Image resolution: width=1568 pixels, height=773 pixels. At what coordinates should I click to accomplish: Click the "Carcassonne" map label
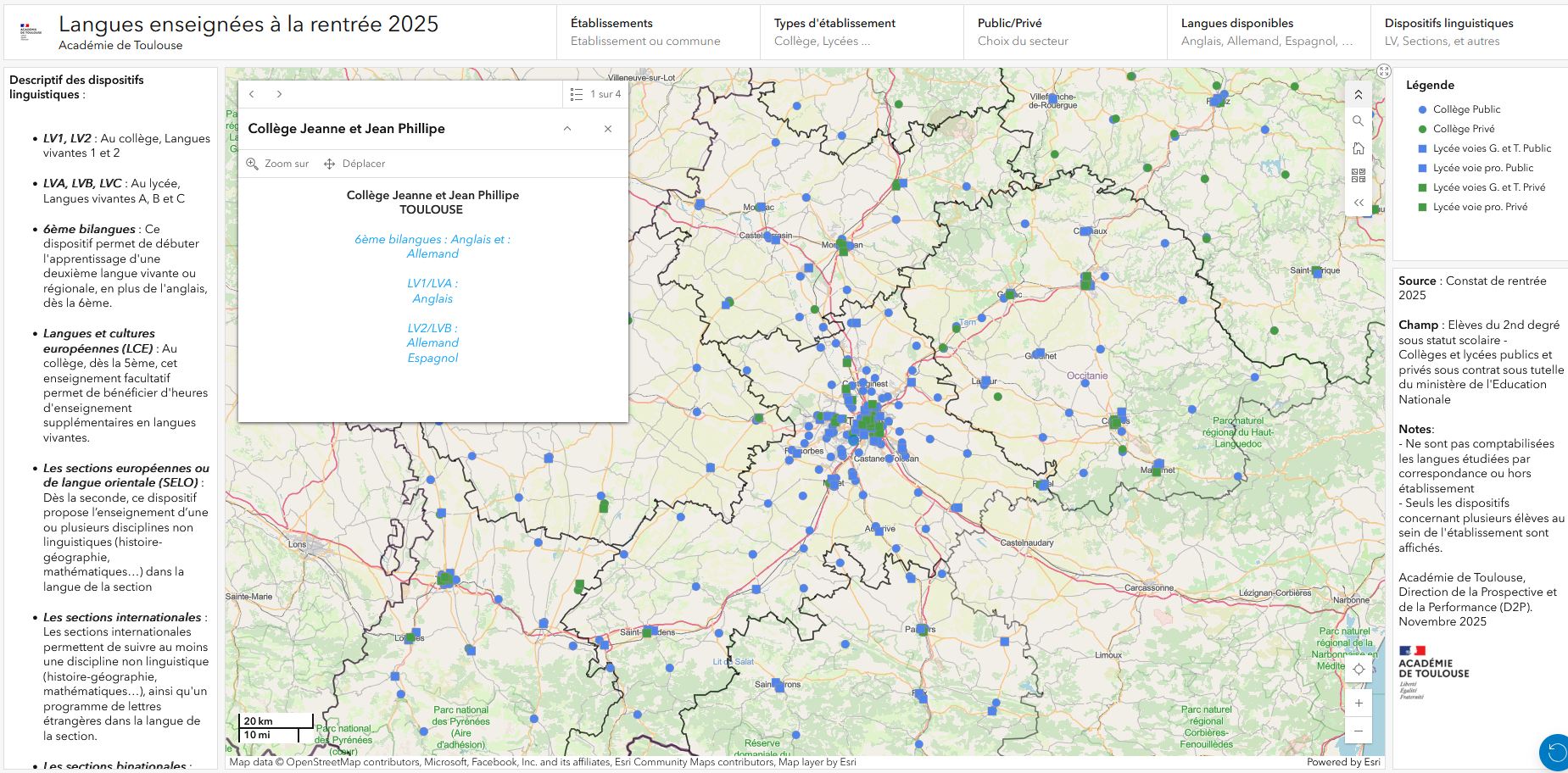[1149, 587]
